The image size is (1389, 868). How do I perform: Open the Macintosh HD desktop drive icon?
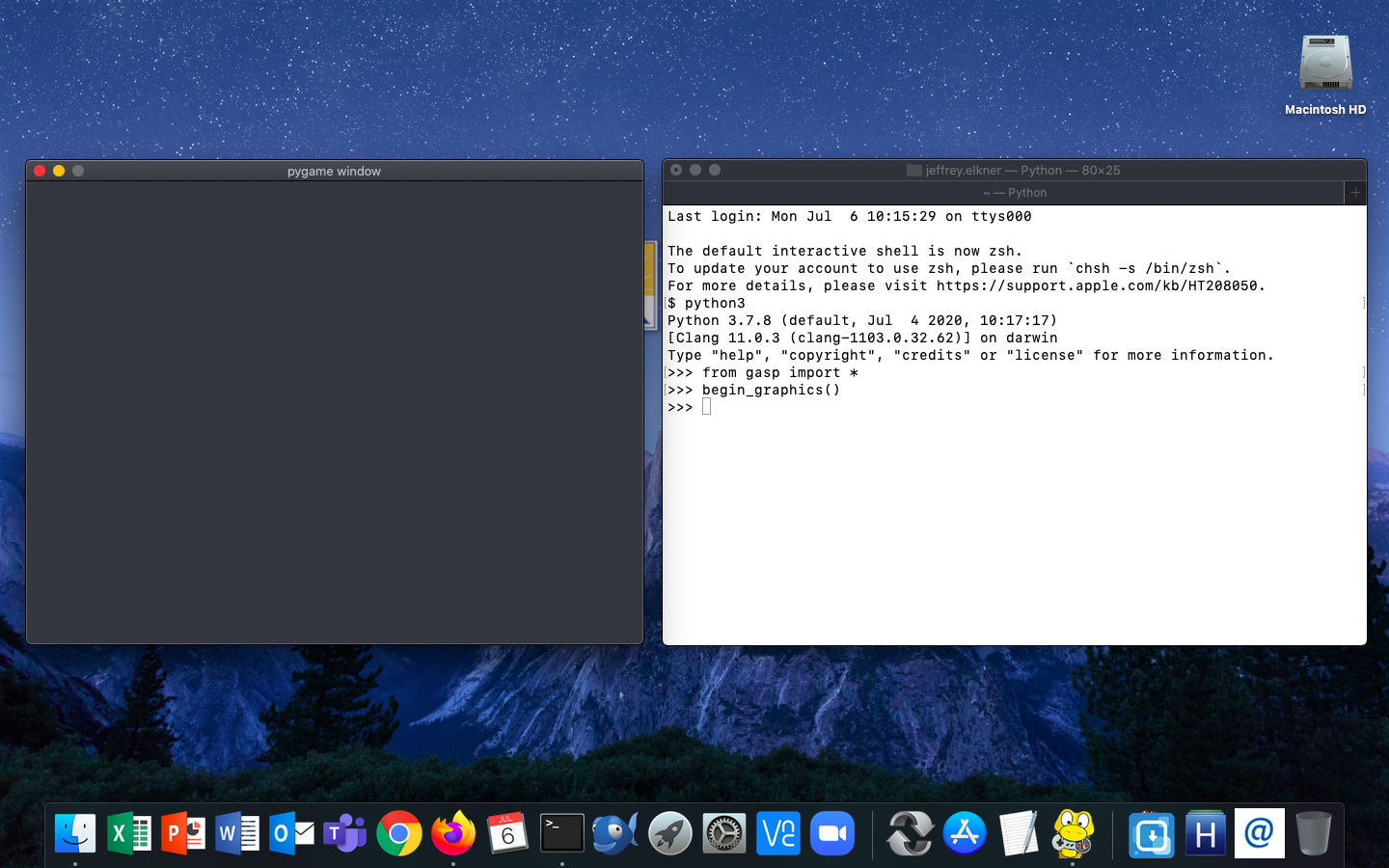1325,65
